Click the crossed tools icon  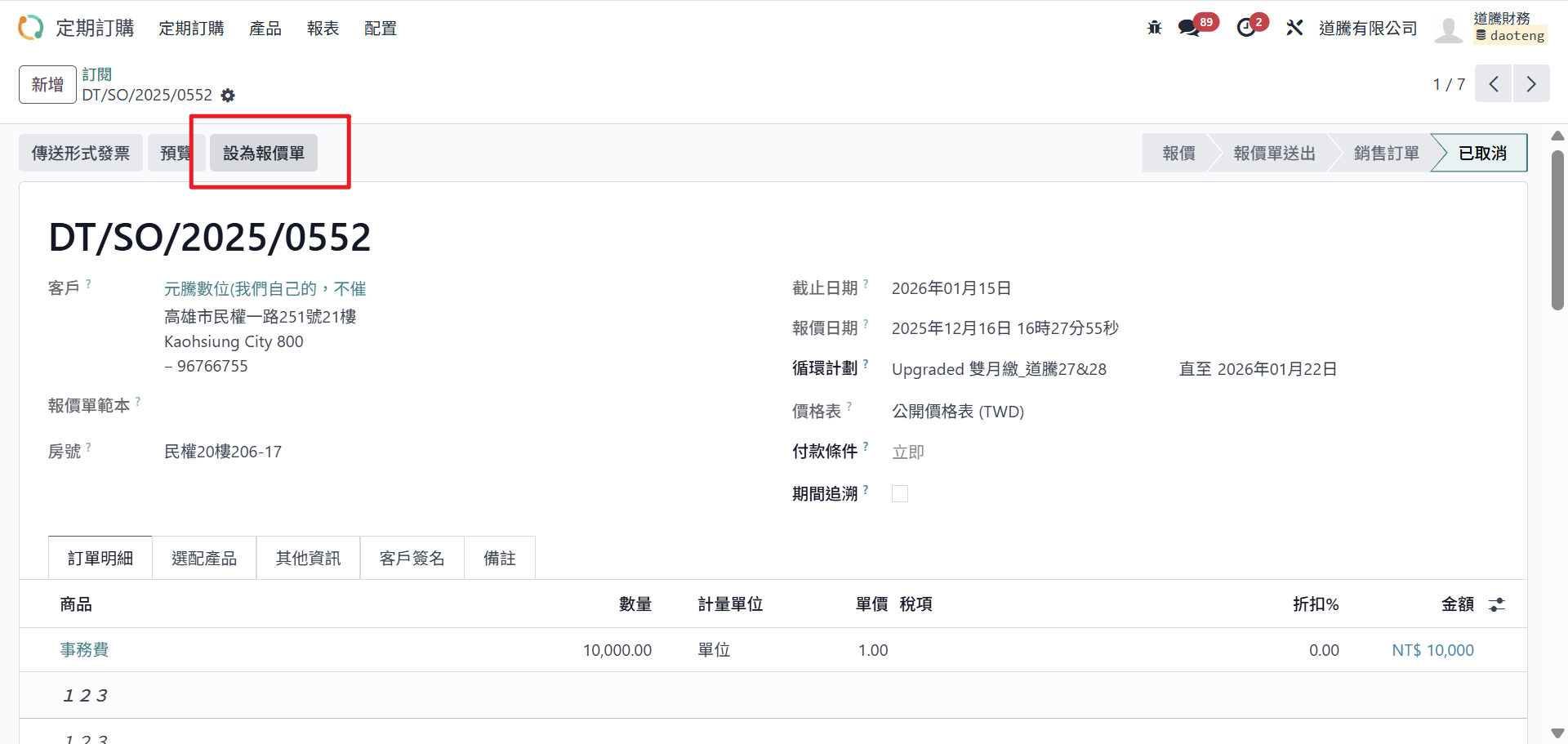click(1294, 28)
